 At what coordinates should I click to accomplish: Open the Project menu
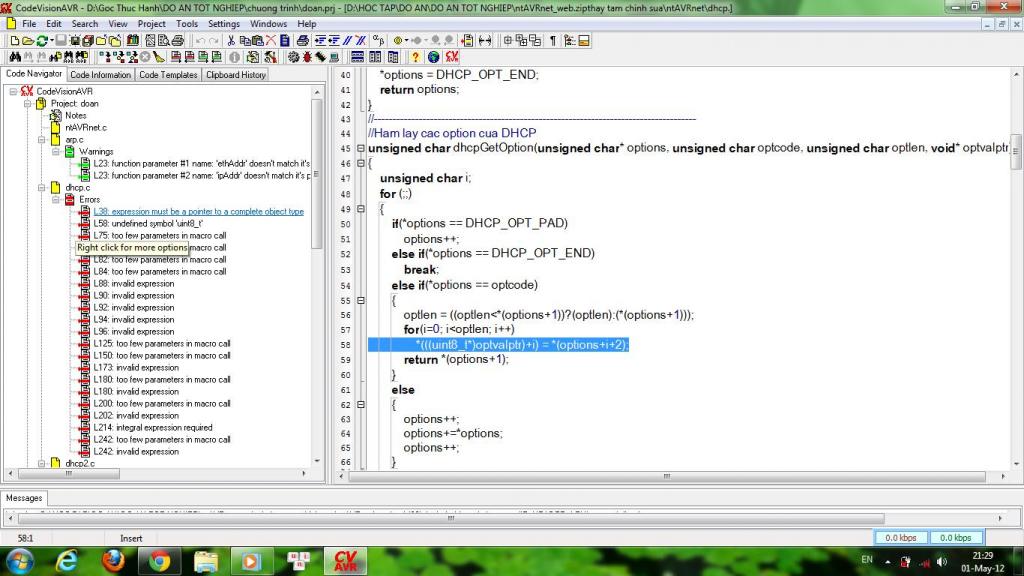point(152,24)
